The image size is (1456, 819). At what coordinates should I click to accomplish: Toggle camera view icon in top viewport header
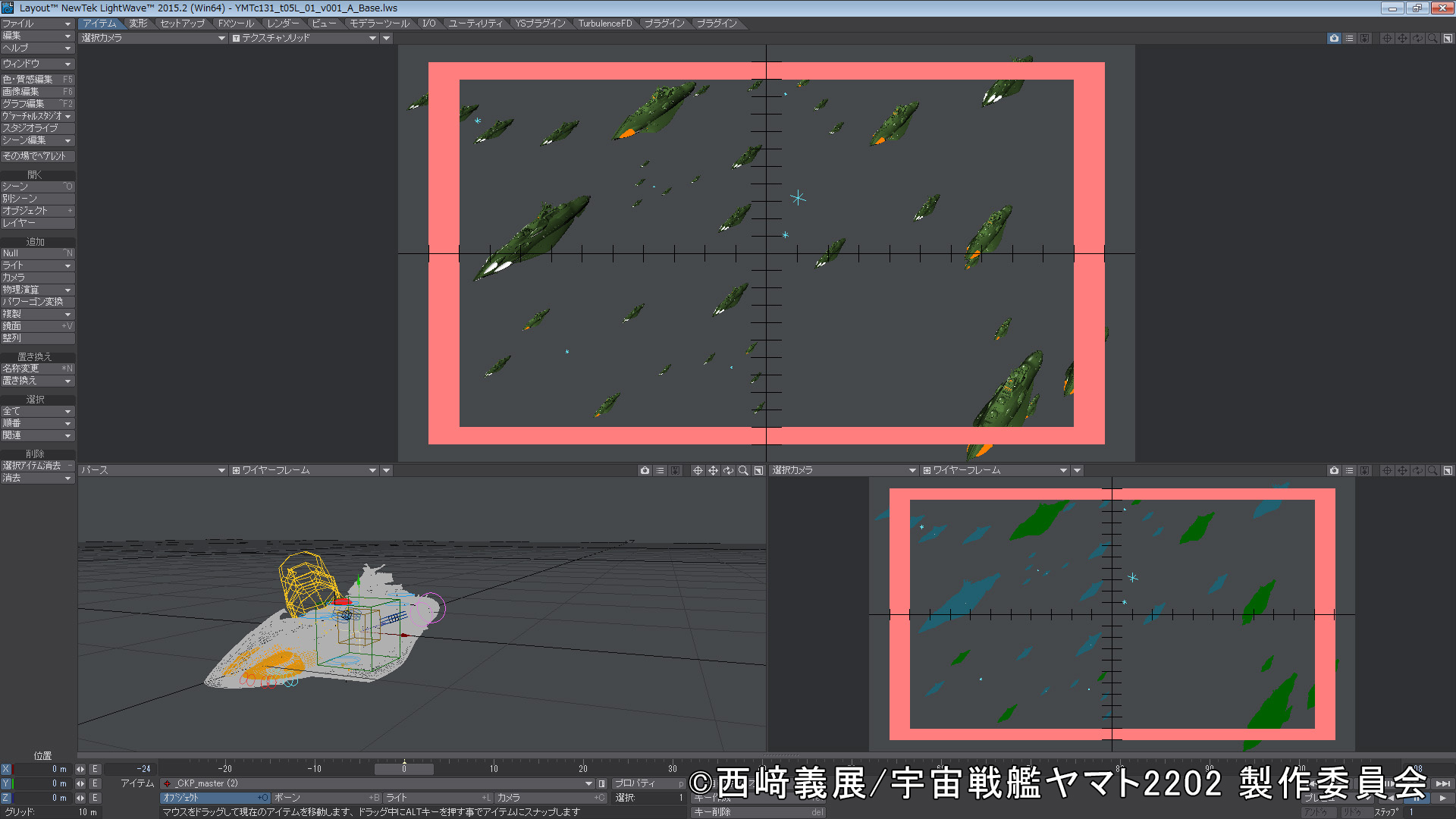1334,38
